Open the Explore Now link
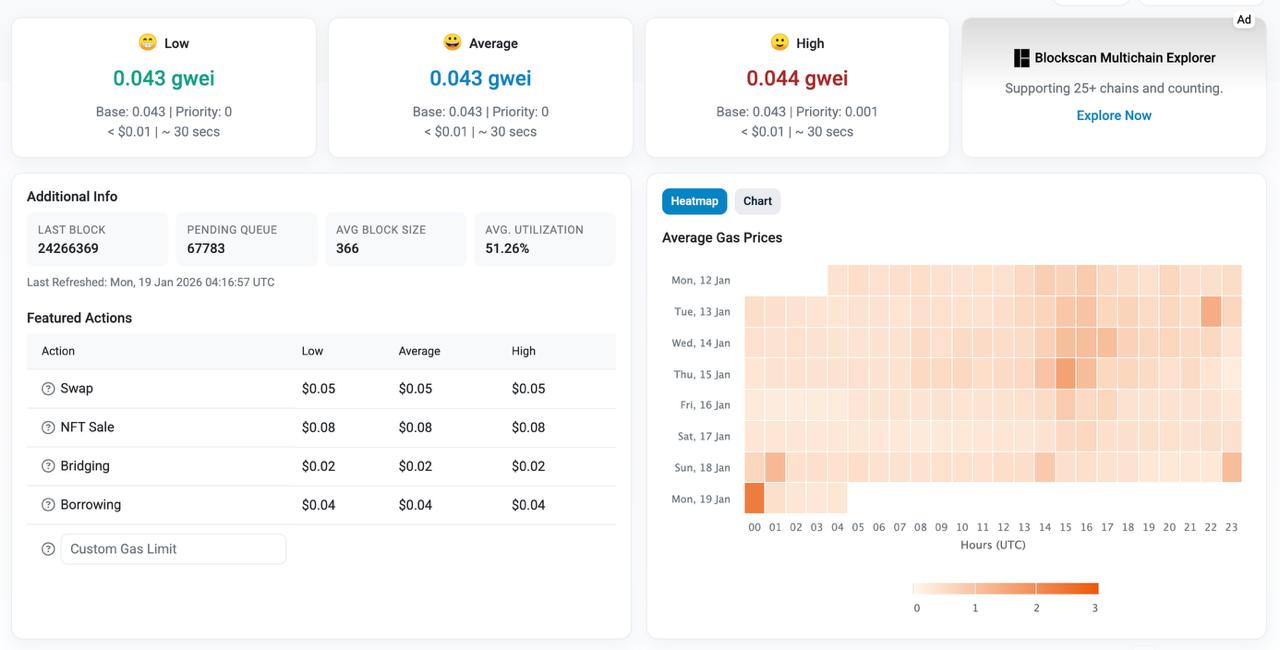Screen dimensions: 1280x650 [1113, 115]
